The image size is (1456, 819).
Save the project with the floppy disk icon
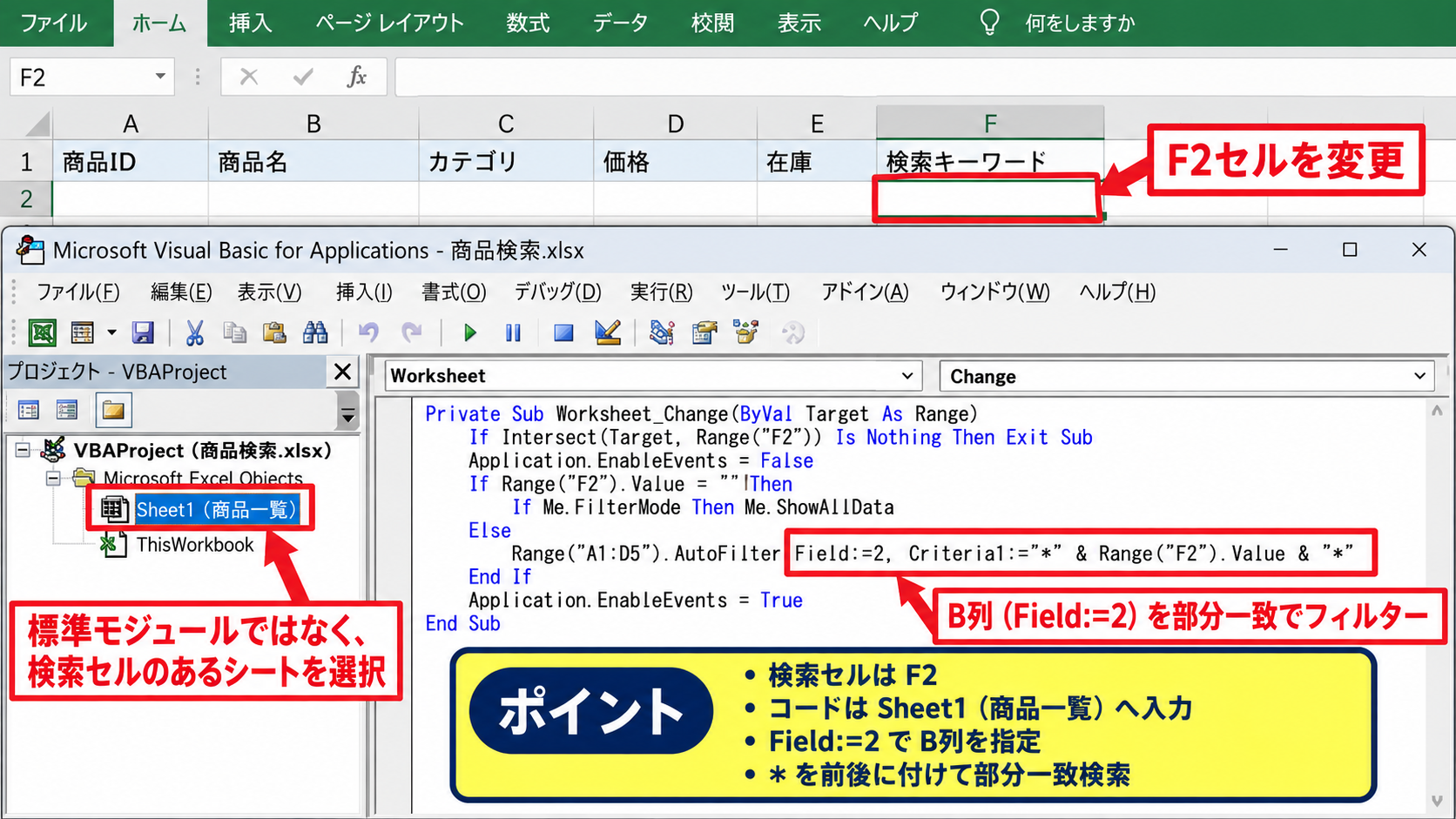143,332
